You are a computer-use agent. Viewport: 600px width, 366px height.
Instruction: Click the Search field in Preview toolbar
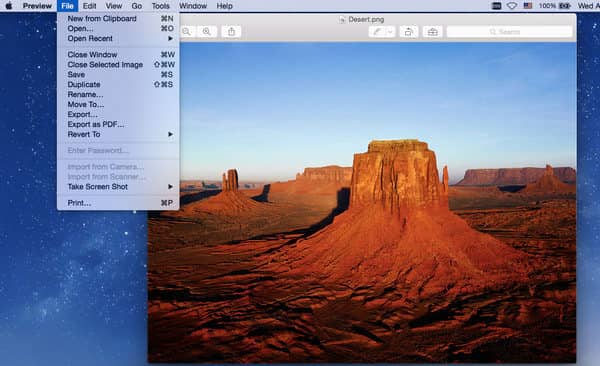coord(510,32)
